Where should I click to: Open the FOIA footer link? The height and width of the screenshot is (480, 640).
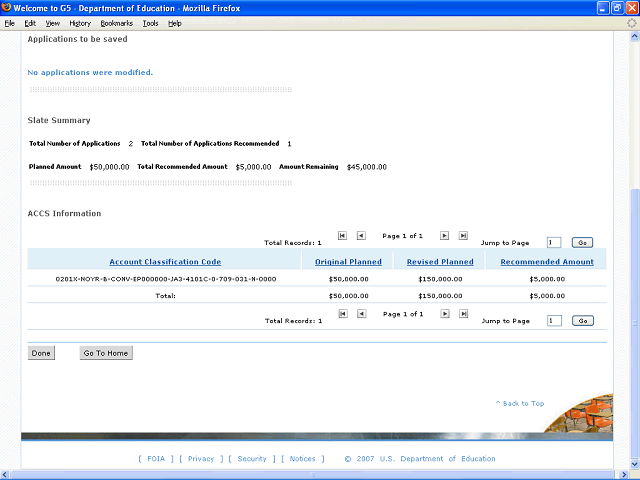156,459
